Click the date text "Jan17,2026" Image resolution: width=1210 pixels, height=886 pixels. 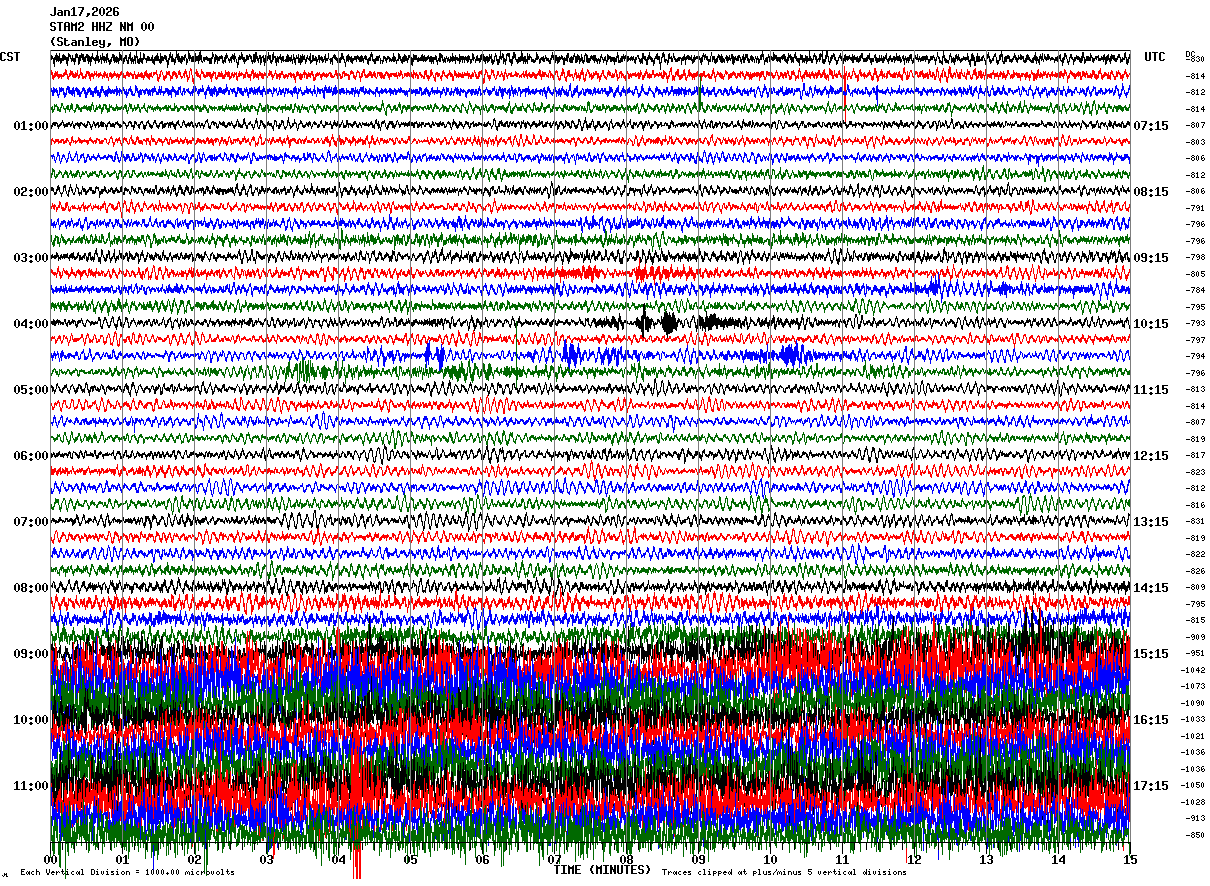84,12
